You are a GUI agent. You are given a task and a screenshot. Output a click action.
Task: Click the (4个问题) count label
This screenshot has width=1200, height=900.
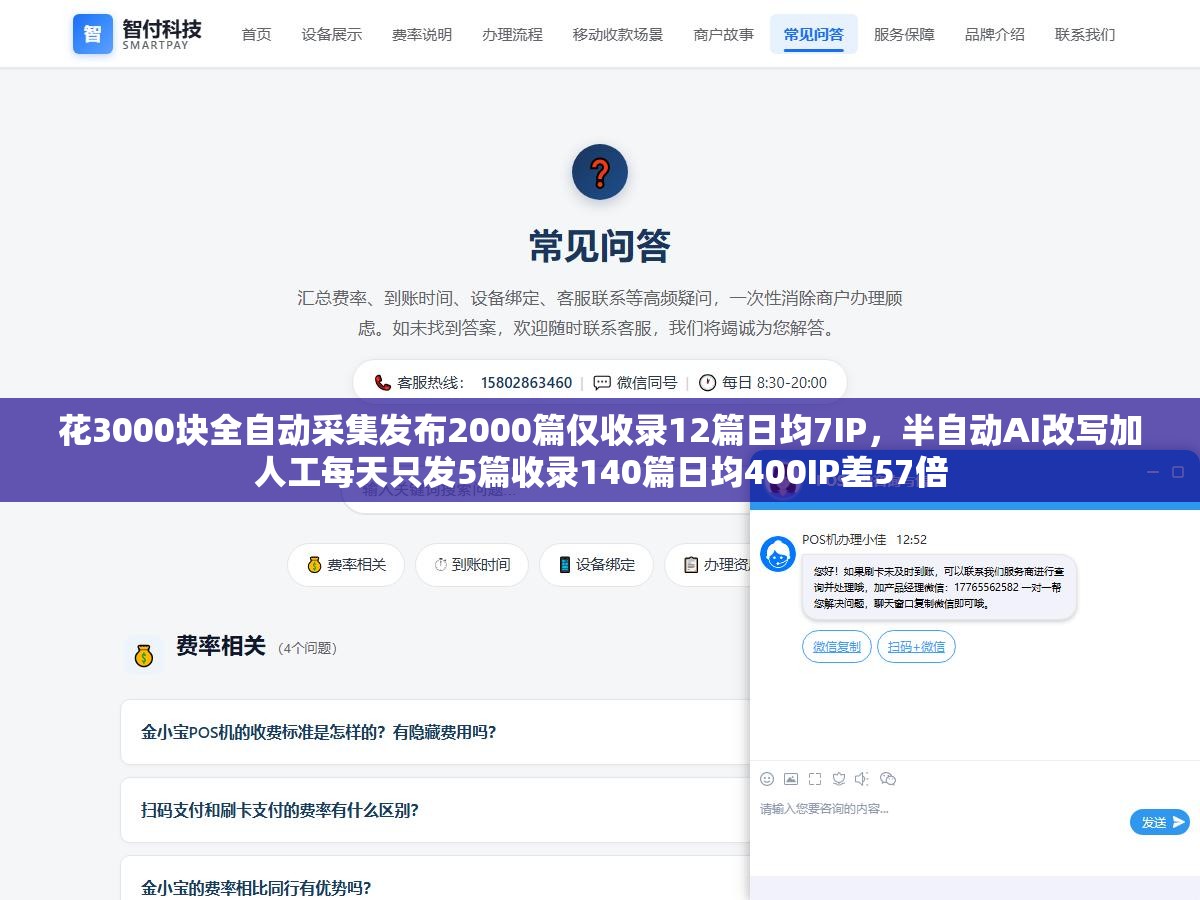(307, 648)
